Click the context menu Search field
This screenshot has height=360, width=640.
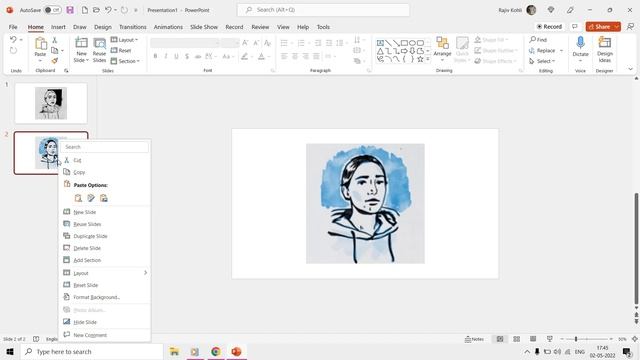[x=104, y=147]
